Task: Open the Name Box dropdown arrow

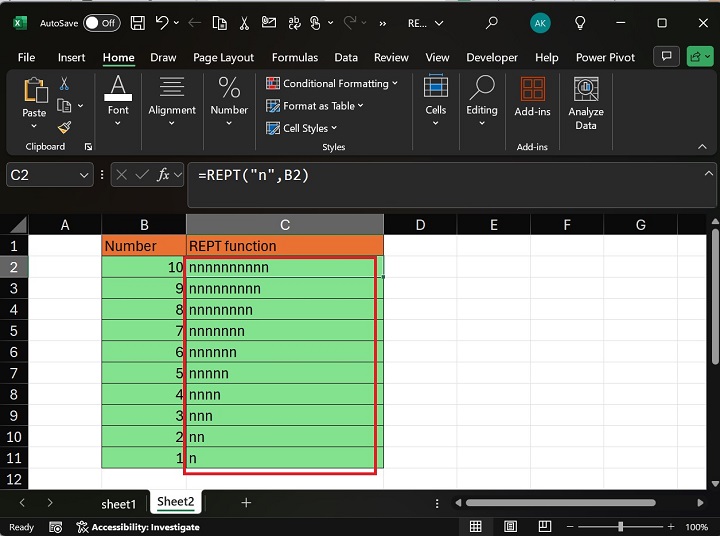Action: click(85, 175)
